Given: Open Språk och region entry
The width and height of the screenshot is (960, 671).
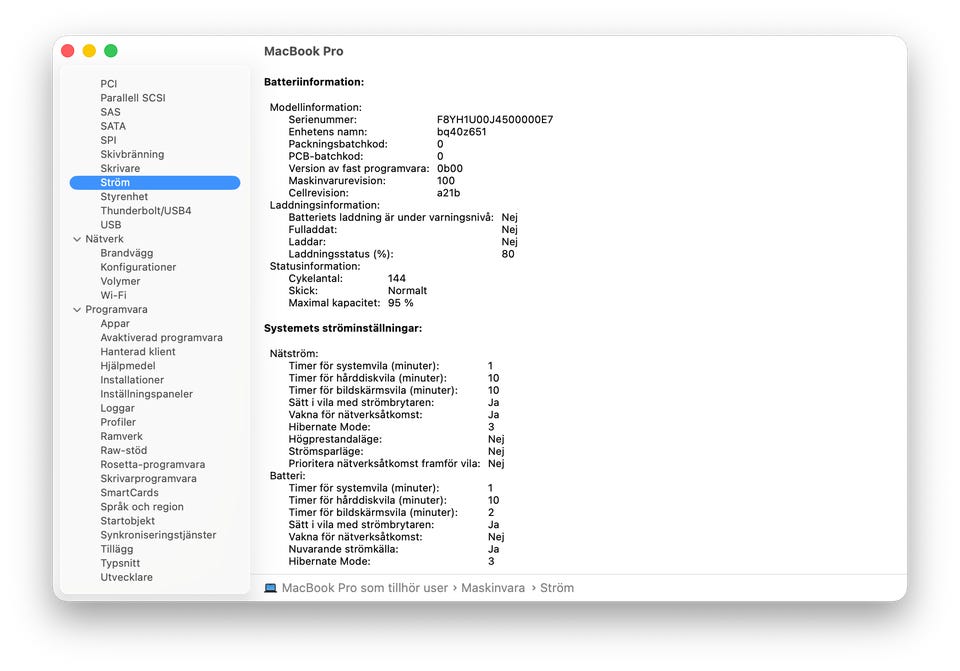Looking at the screenshot, I should [x=142, y=506].
